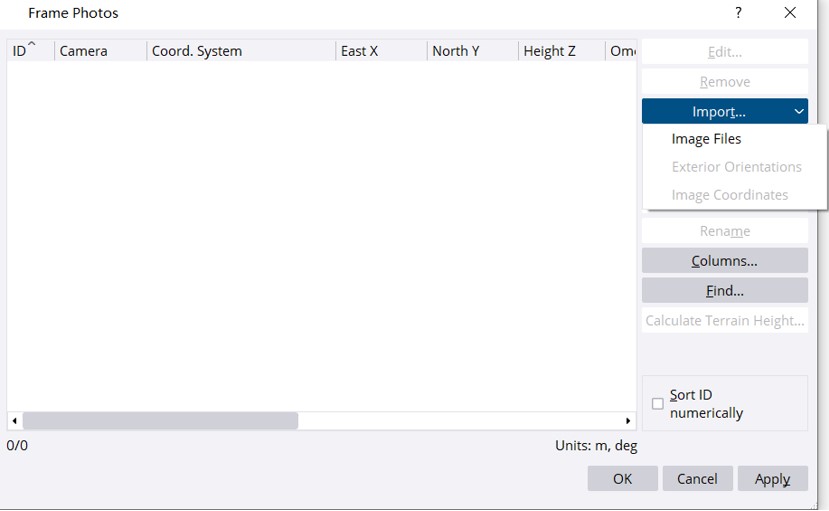
Task: Close the Frame Photos dialog
Action: [790, 13]
